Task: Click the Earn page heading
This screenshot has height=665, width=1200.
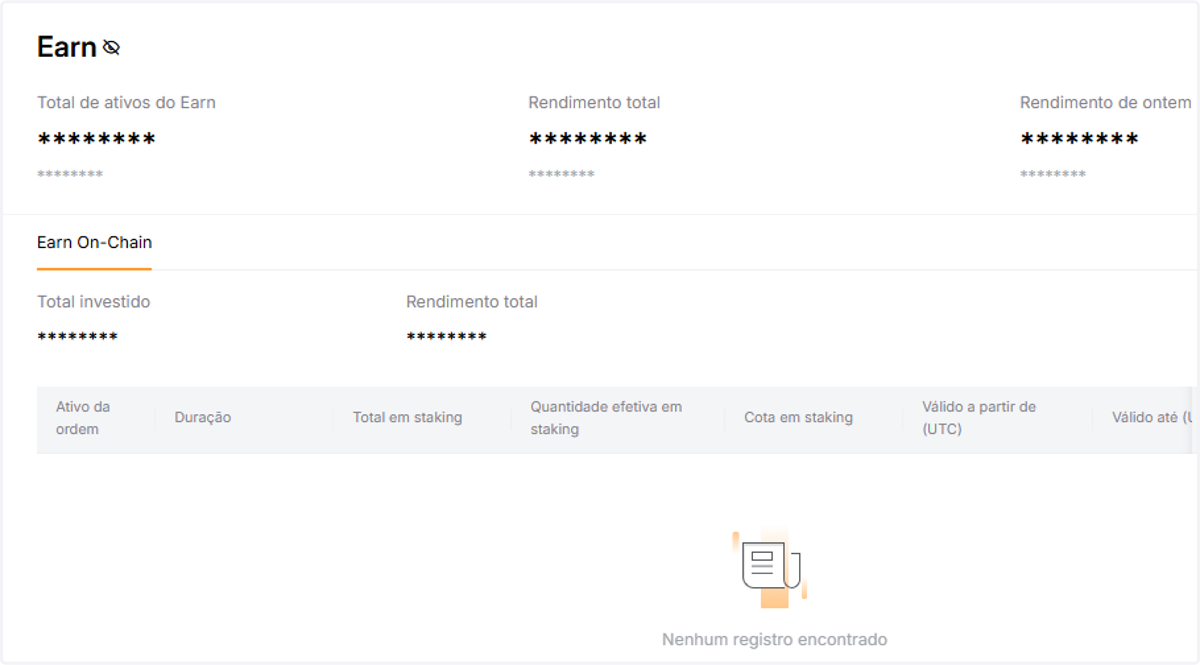Action: click(x=67, y=47)
